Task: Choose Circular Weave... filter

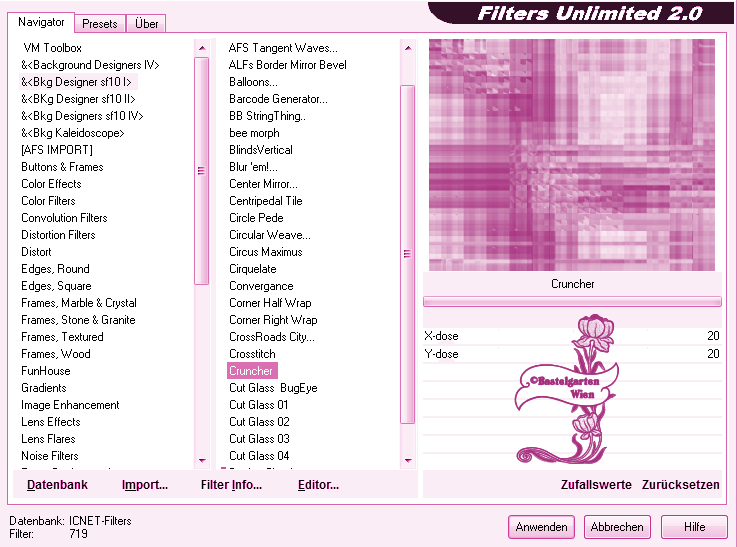Action: tap(270, 234)
